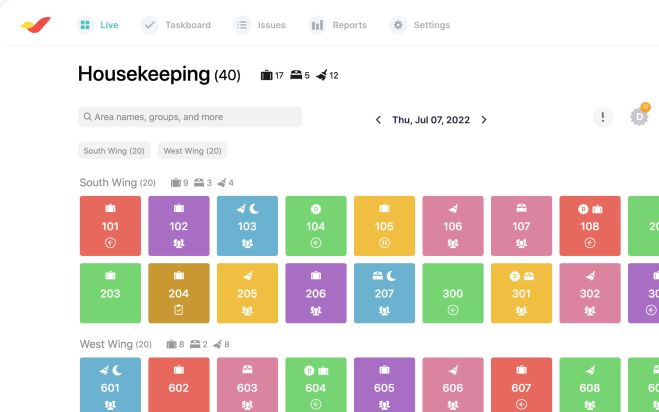
Task: Open date picker on Thu, Jul 07, 2022
Action: 431,120
